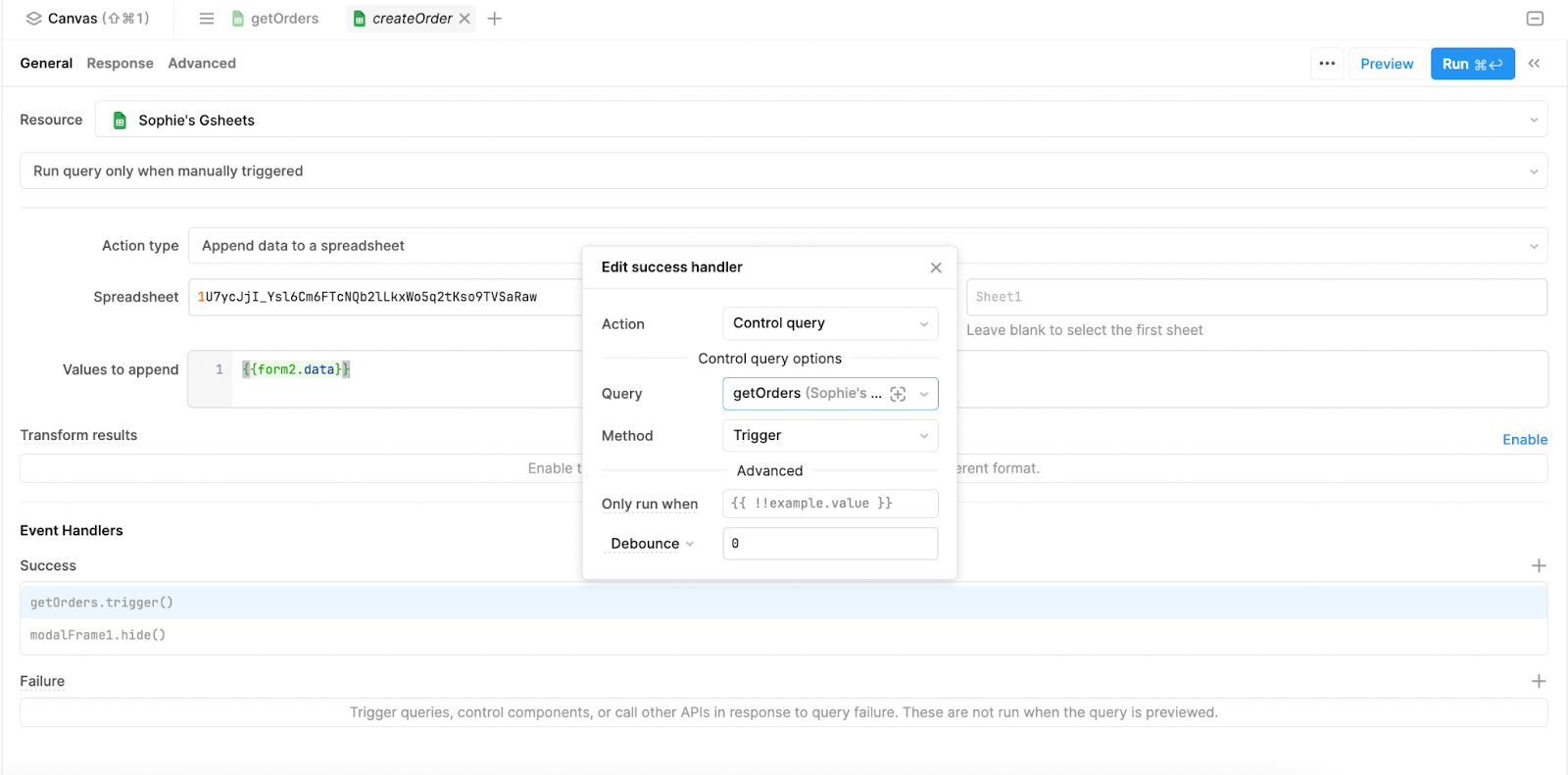This screenshot has height=775, width=1568.
Task: Click the Sophie's Gsheets resource icon
Action: (120, 121)
